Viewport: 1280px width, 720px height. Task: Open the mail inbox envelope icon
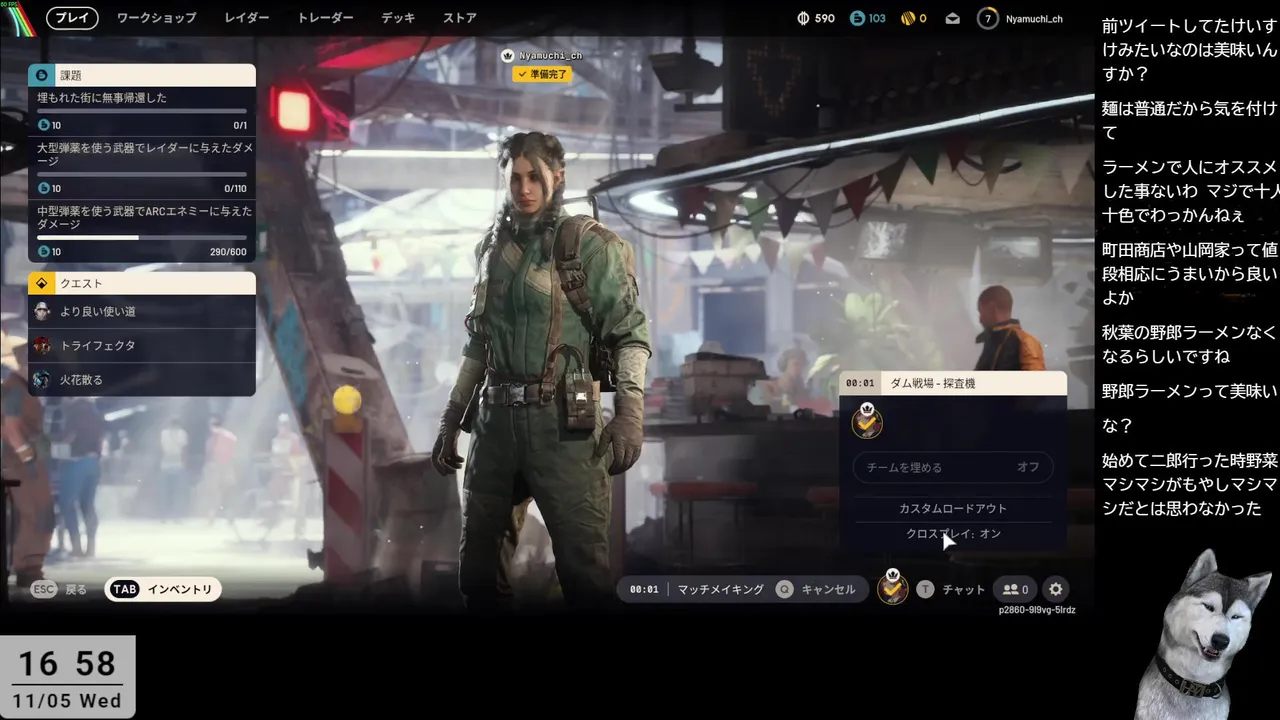tap(953, 18)
